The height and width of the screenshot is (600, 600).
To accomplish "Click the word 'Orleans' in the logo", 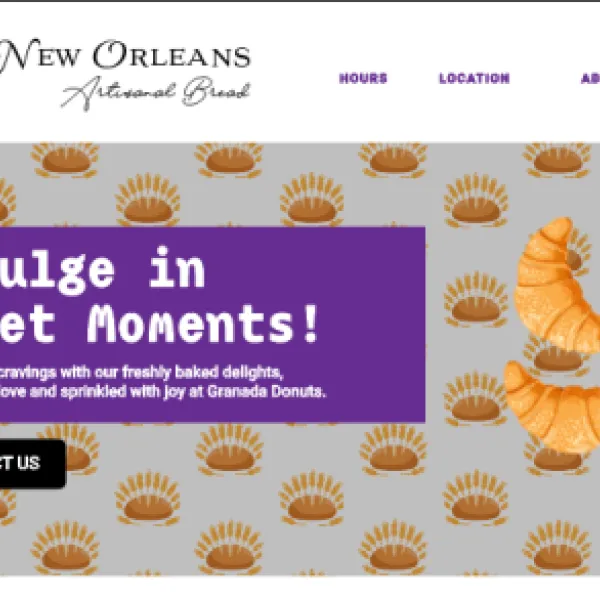I will pos(171,56).
